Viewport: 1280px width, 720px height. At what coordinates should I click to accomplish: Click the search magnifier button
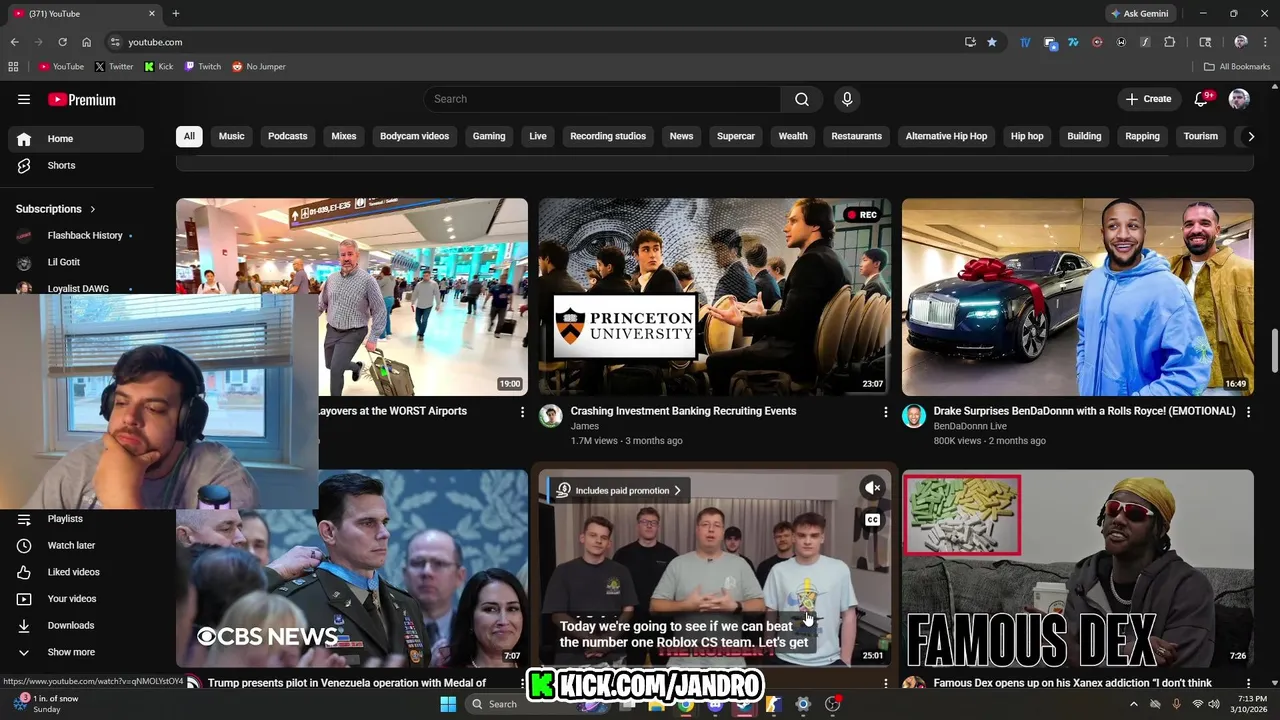coord(802,99)
